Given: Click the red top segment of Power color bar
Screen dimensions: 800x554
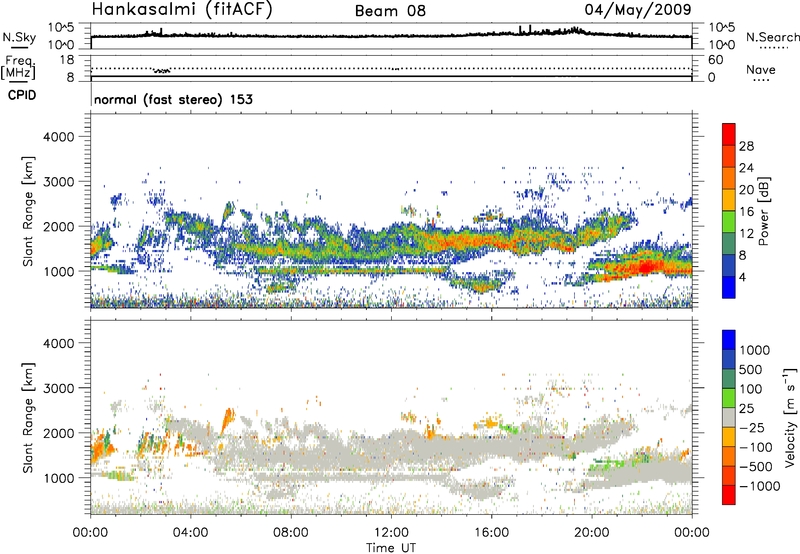Looking at the screenshot, I should (x=729, y=135).
